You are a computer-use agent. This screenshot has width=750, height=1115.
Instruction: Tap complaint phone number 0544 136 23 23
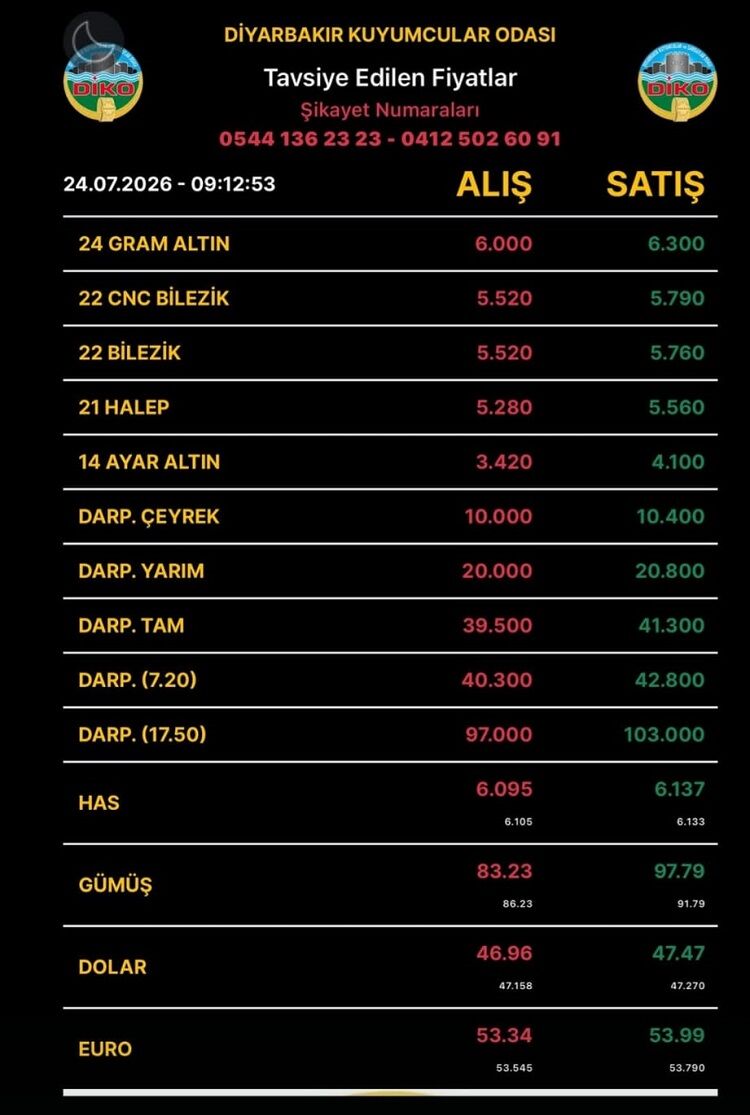[299, 139]
